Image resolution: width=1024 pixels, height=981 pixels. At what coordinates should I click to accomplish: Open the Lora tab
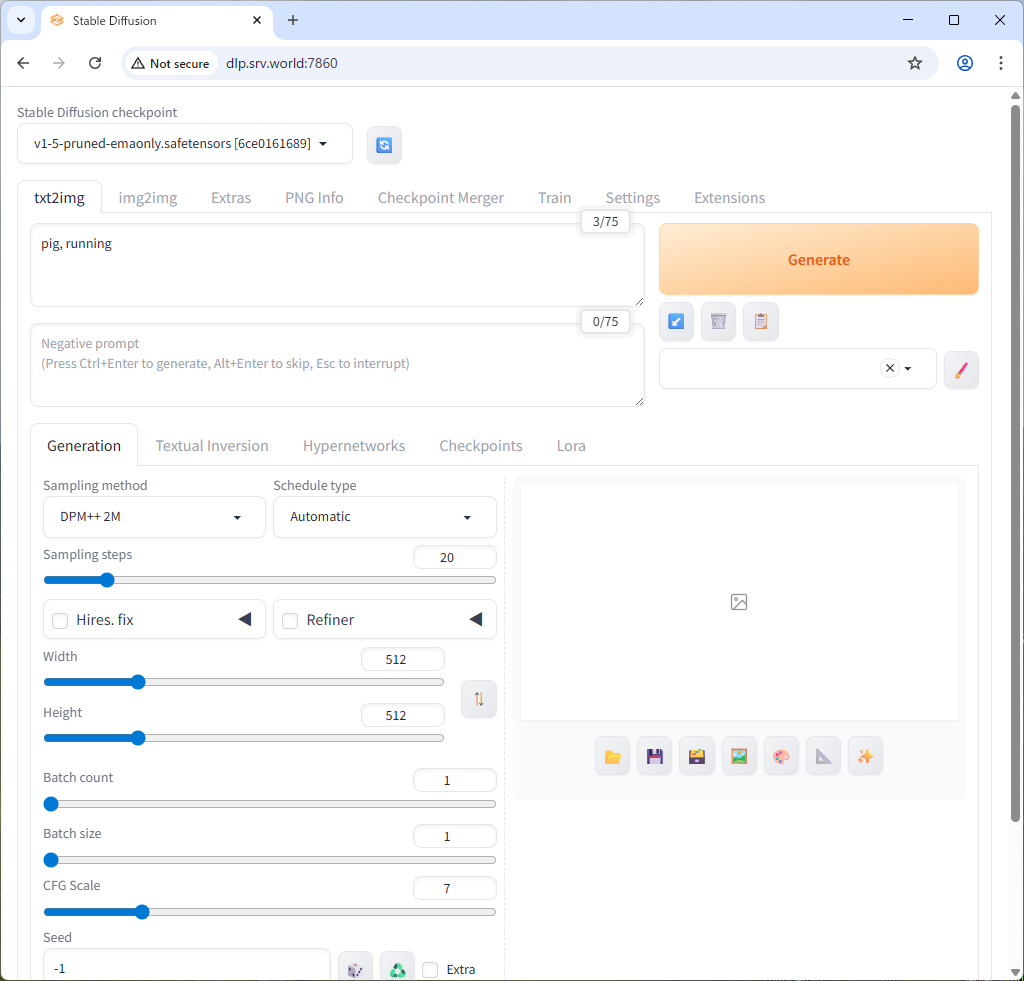[x=571, y=445]
